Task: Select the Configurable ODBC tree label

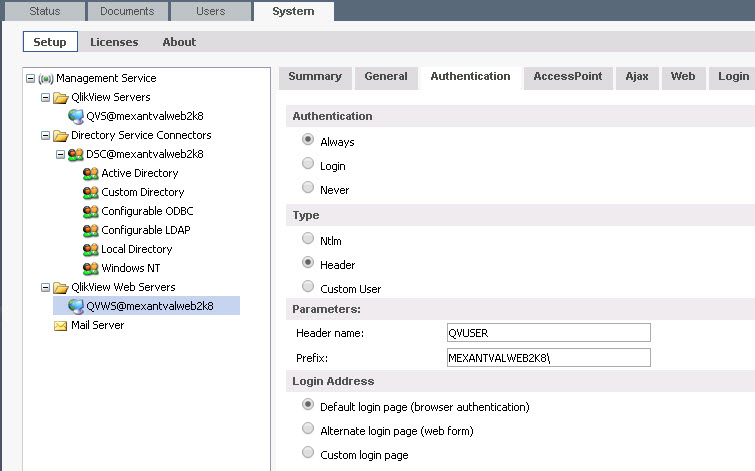Action: tap(147, 211)
